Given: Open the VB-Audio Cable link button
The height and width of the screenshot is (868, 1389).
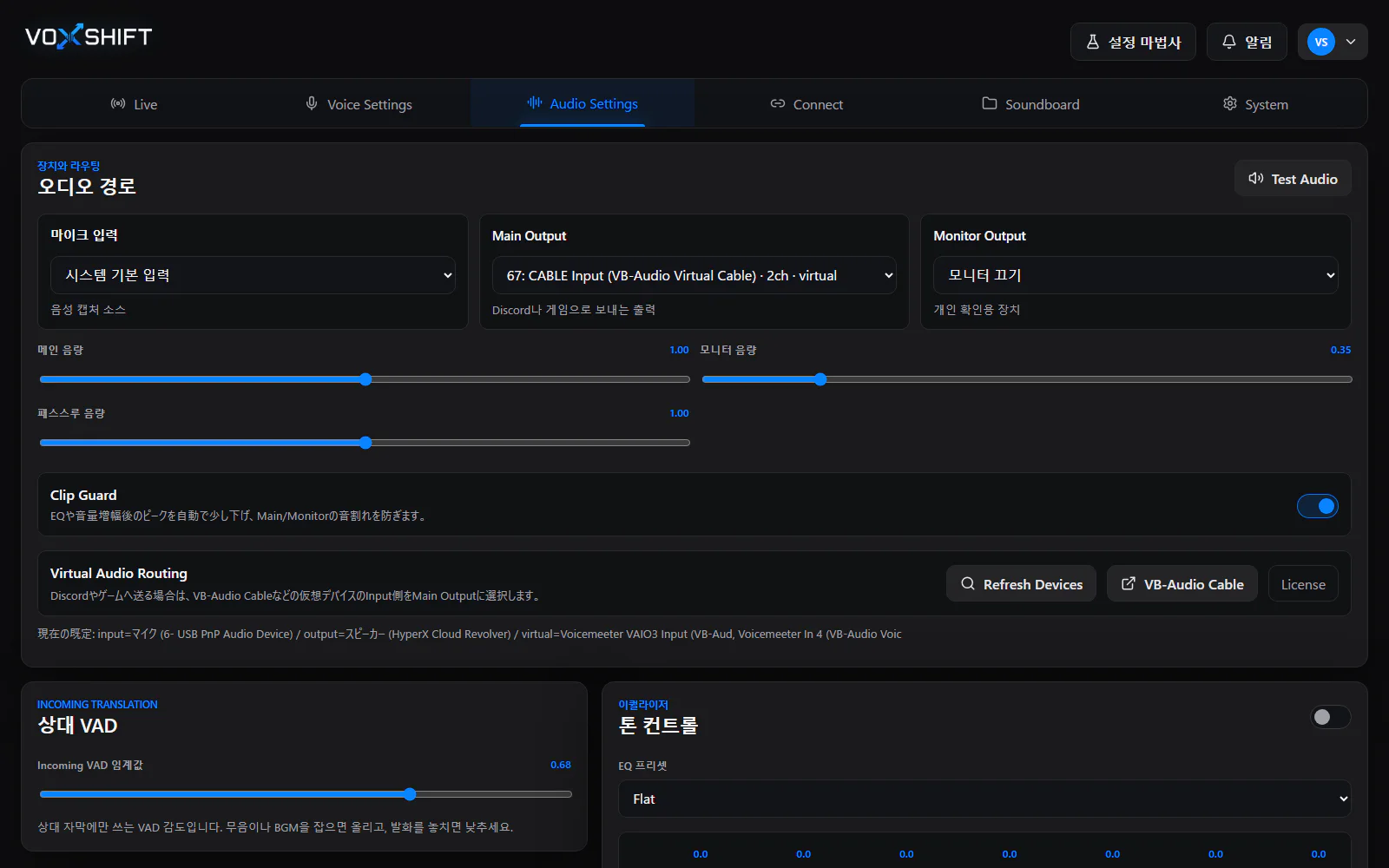Looking at the screenshot, I should pyautogui.click(x=1182, y=584).
